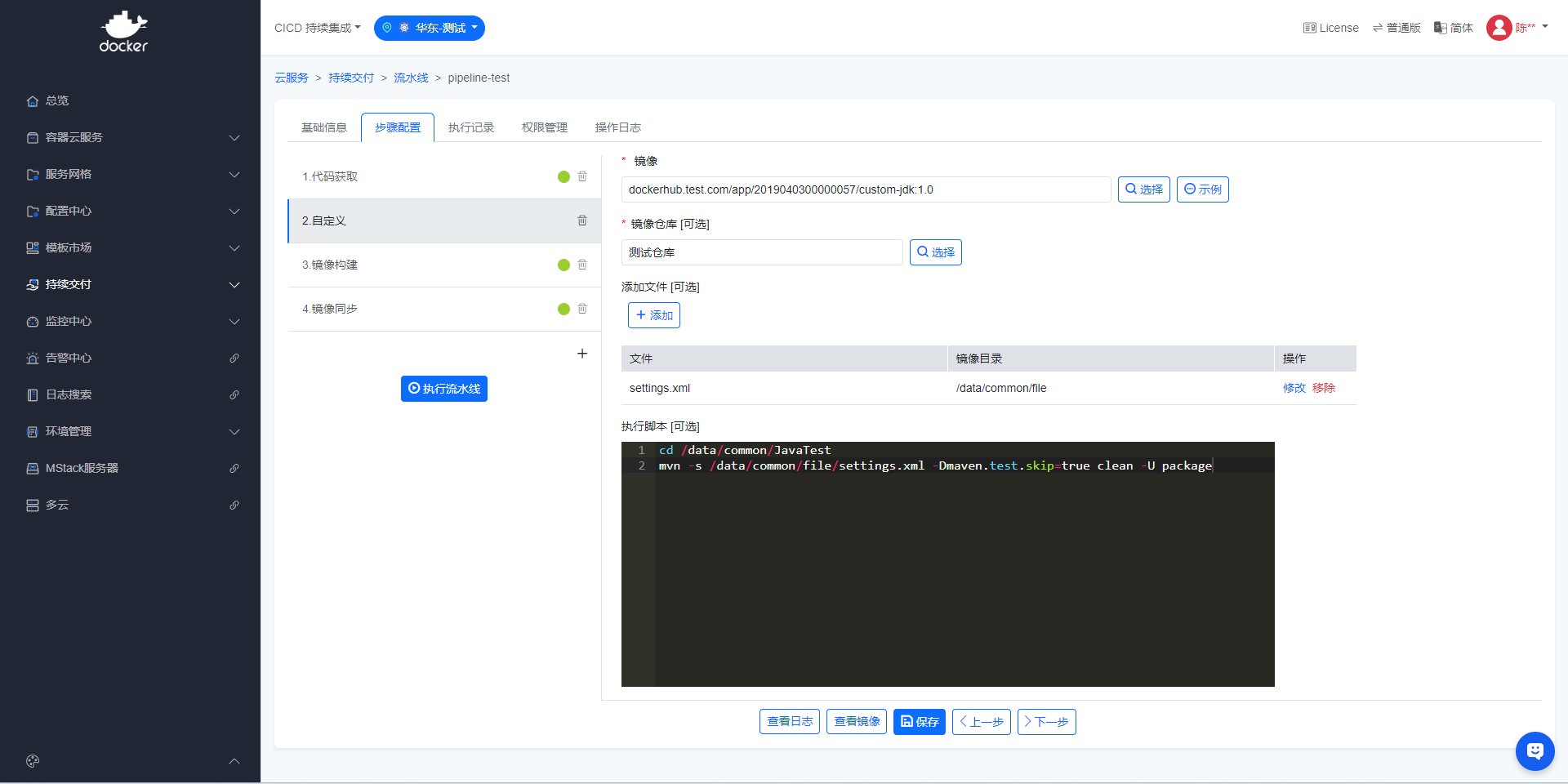Open the 权限管理 tab
1568x784 pixels.
click(545, 127)
